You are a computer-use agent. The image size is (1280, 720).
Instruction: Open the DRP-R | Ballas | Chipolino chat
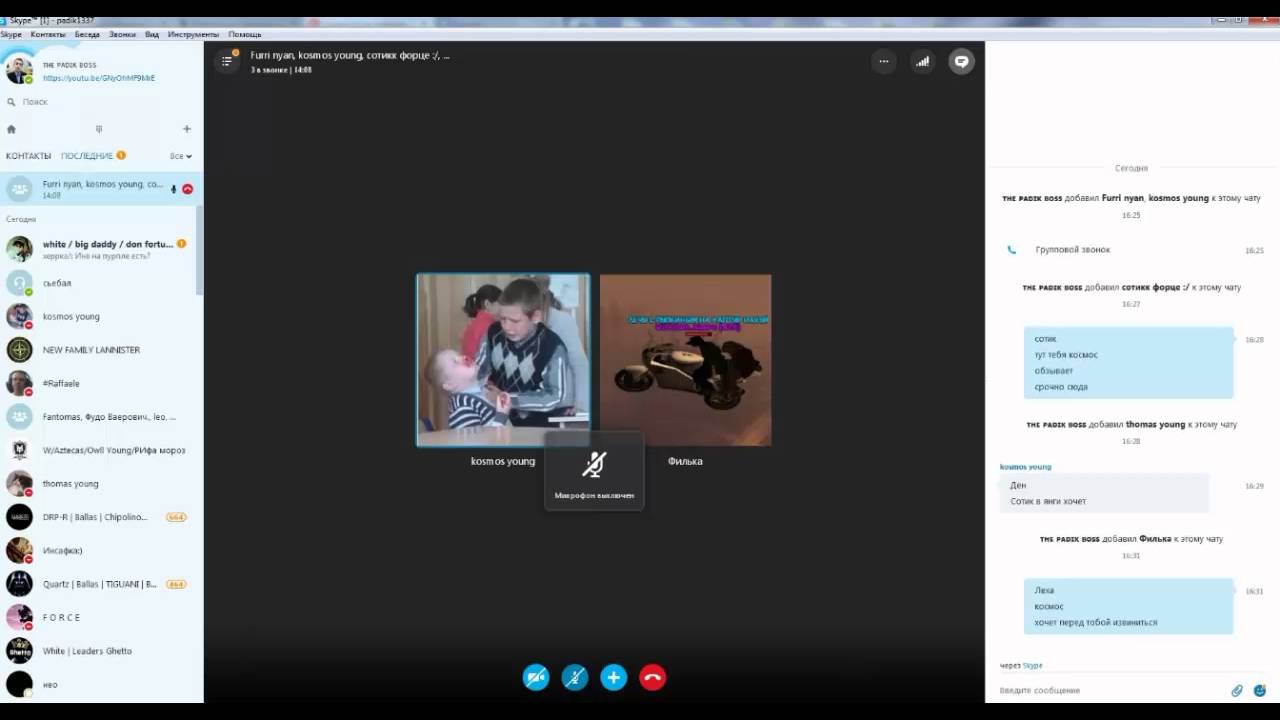(x=99, y=517)
